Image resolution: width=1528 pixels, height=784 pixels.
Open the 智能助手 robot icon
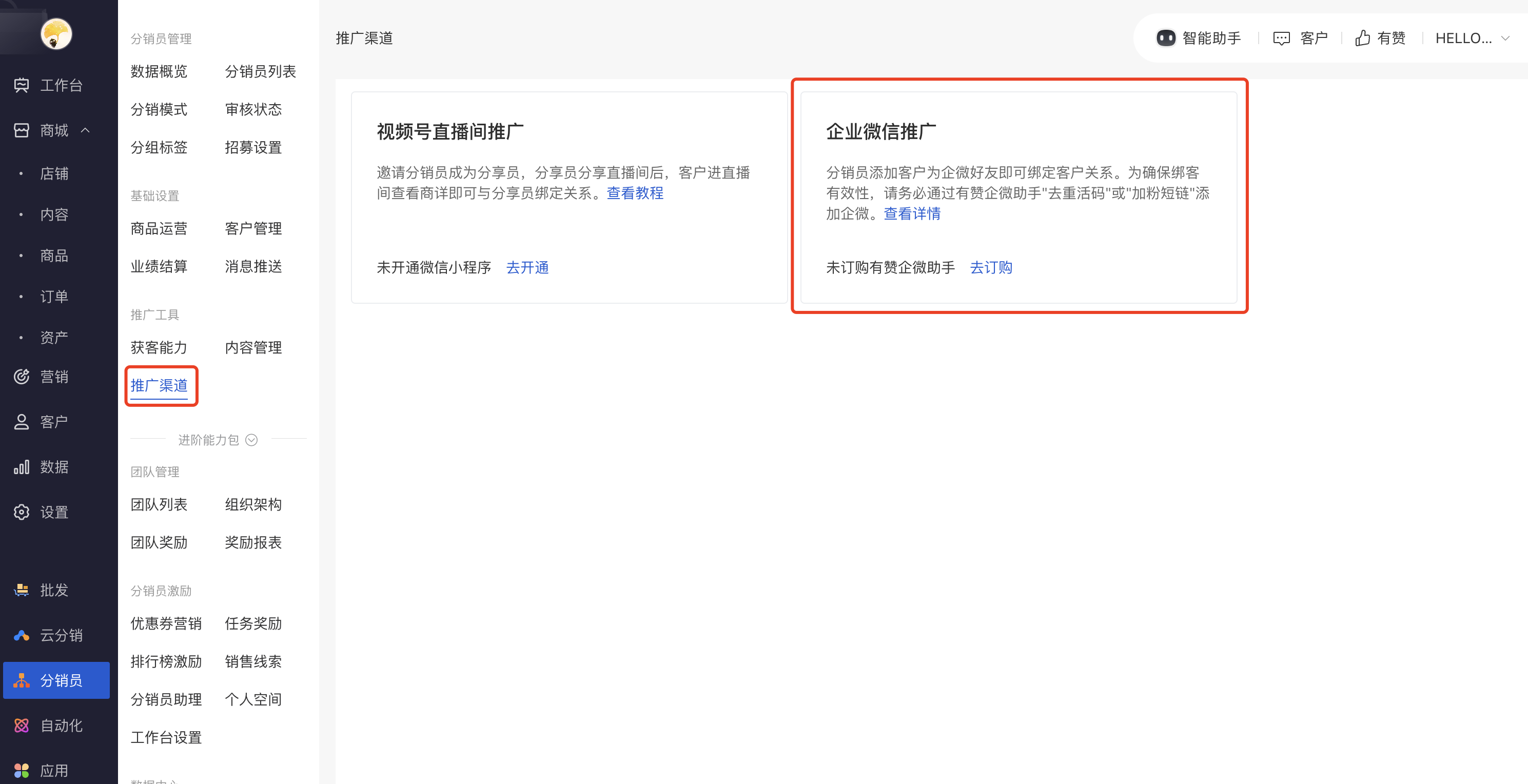click(1166, 38)
